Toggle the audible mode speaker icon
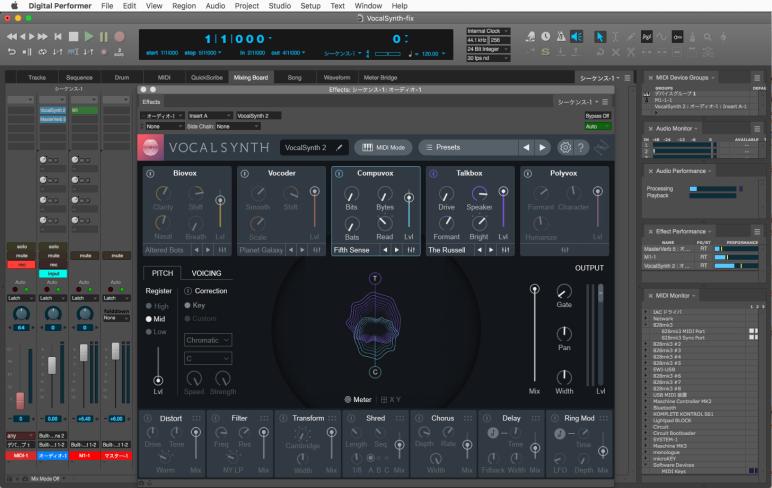772x488 pixels. pyautogui.click(x=576, y=36)
